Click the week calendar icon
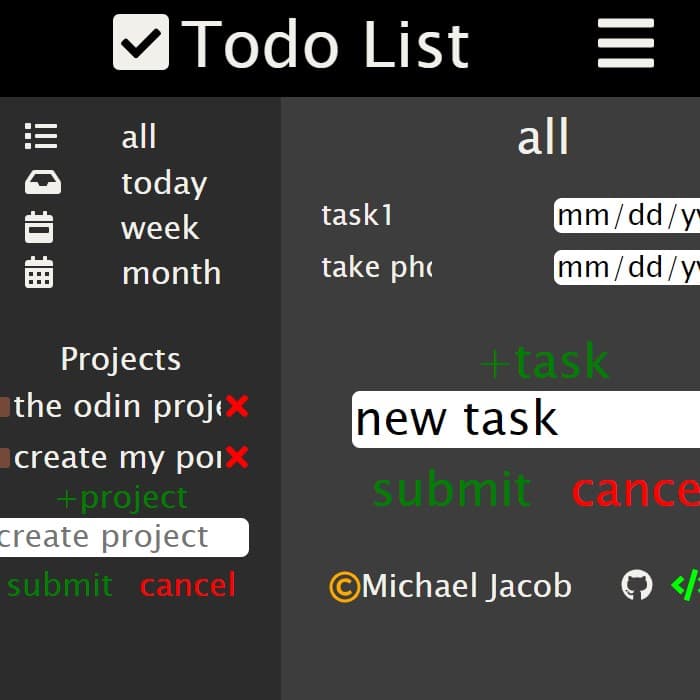Image resolution: width=700 pixels, height=700 pixels. [39, 227]
